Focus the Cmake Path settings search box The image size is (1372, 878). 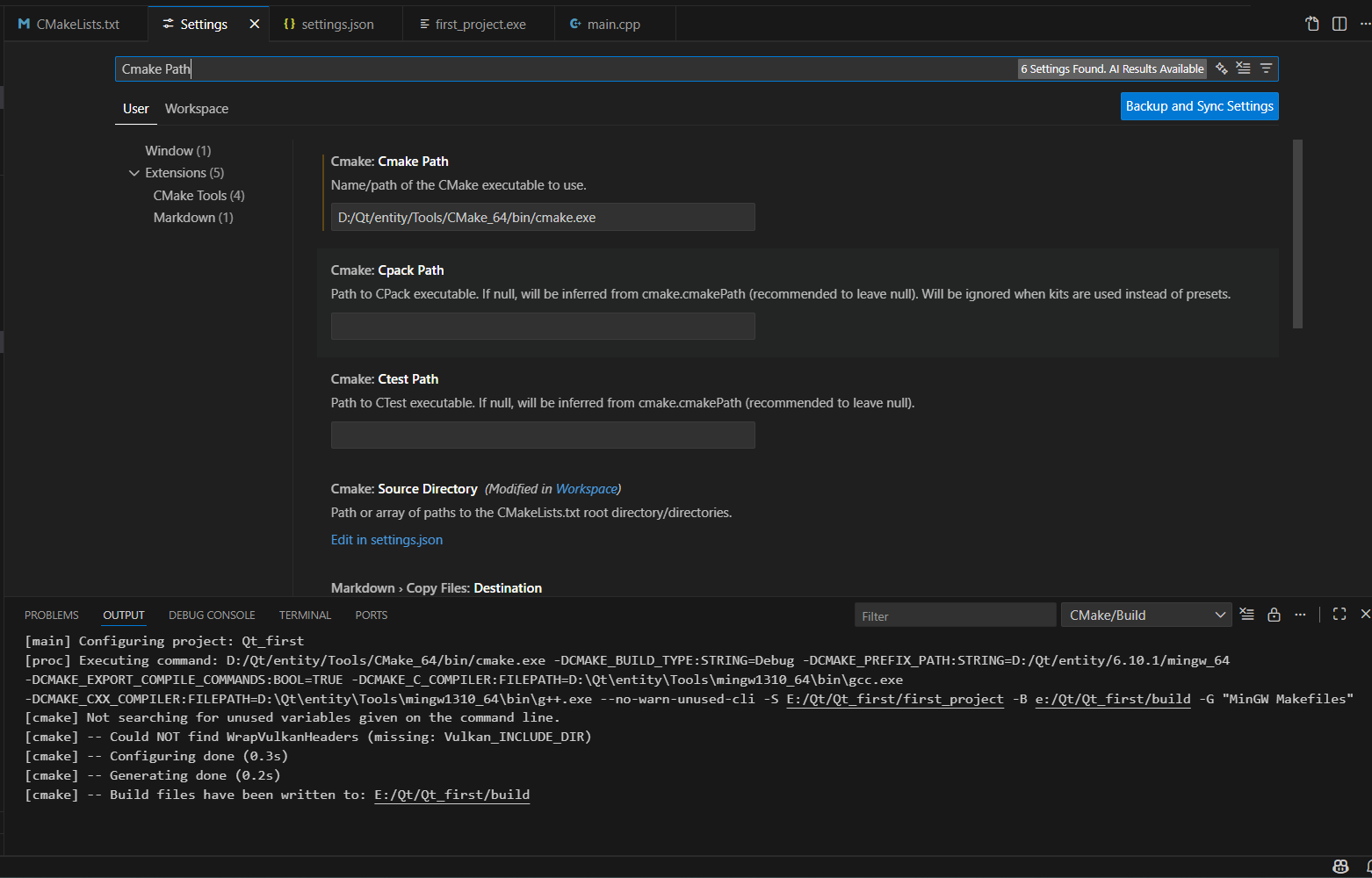click(x=567, y=68)
